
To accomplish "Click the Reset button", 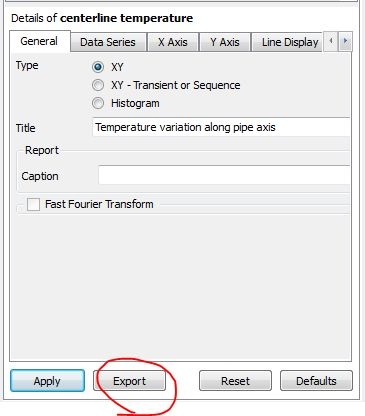I will pyautogui.click(x=235, y=381).
